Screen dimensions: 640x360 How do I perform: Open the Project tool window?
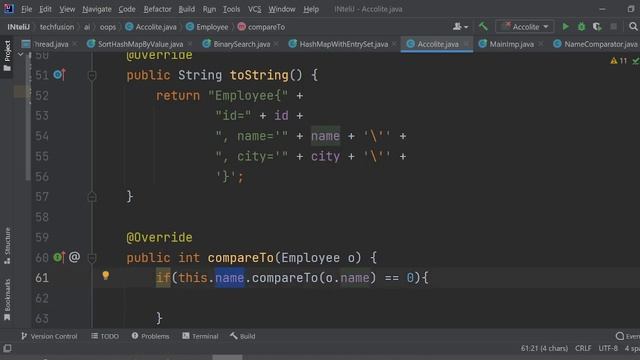click(7, 56)
